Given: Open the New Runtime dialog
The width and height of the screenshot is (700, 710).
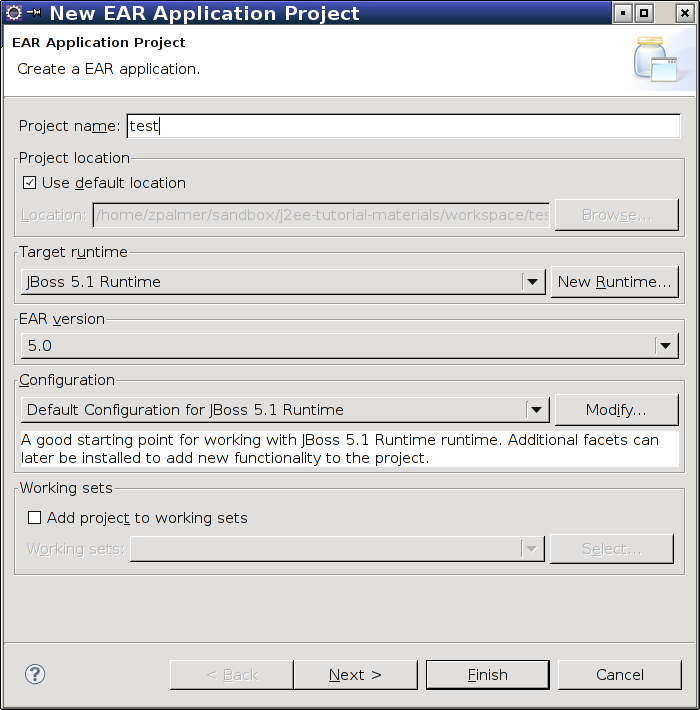Looking at the screenshot, I should click(614, 282).
